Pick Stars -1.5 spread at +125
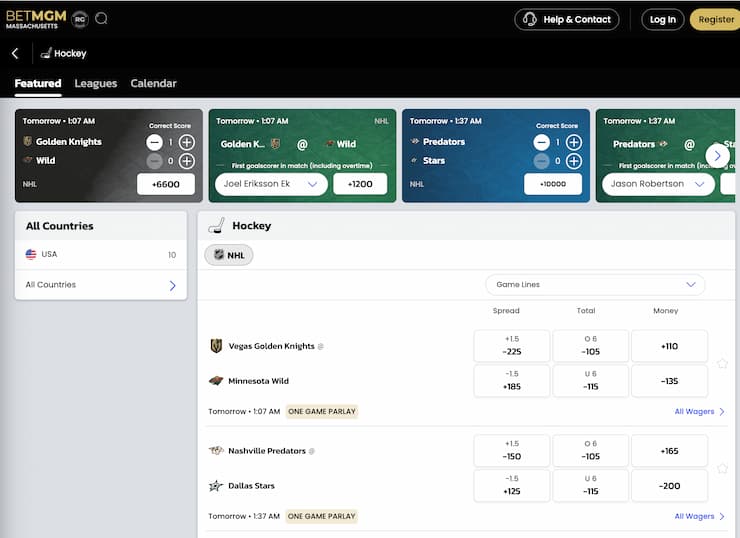740x538 pixels. click(512, 486)
